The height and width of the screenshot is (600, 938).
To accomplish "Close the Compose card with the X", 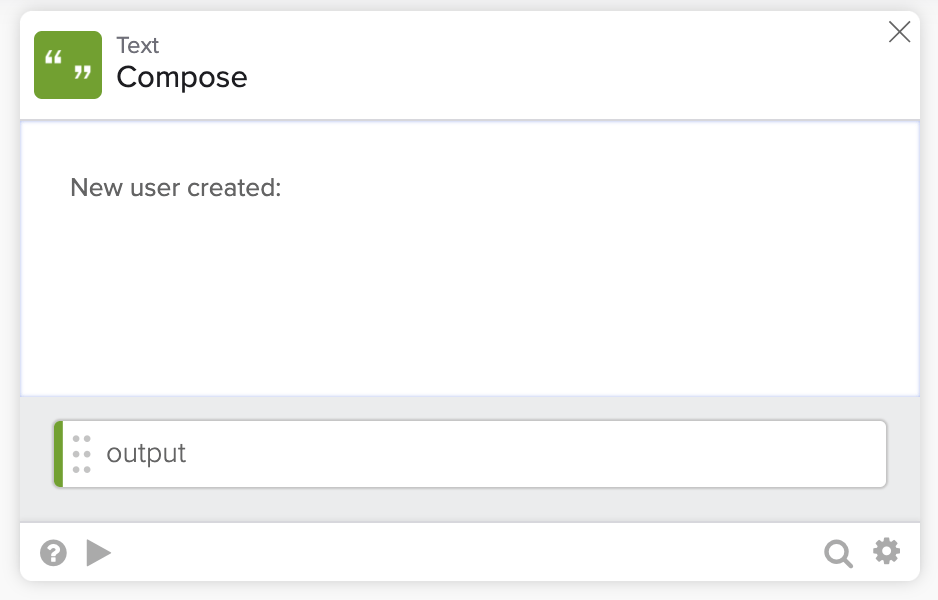I will coord(899,33).
